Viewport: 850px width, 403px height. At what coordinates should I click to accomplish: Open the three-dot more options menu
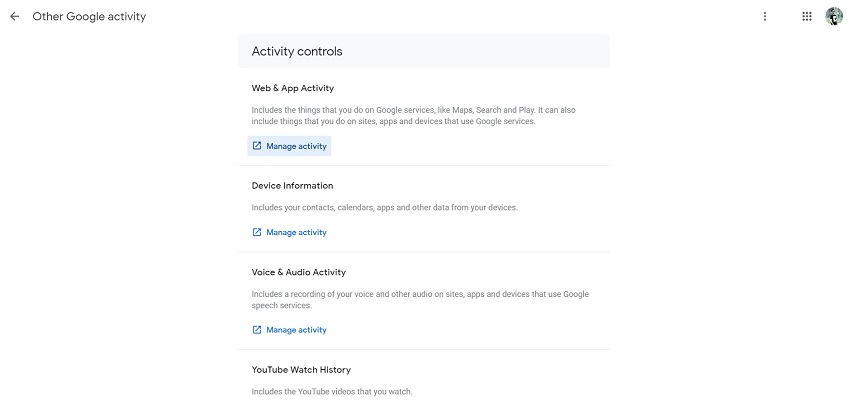(x=765, y=17)
